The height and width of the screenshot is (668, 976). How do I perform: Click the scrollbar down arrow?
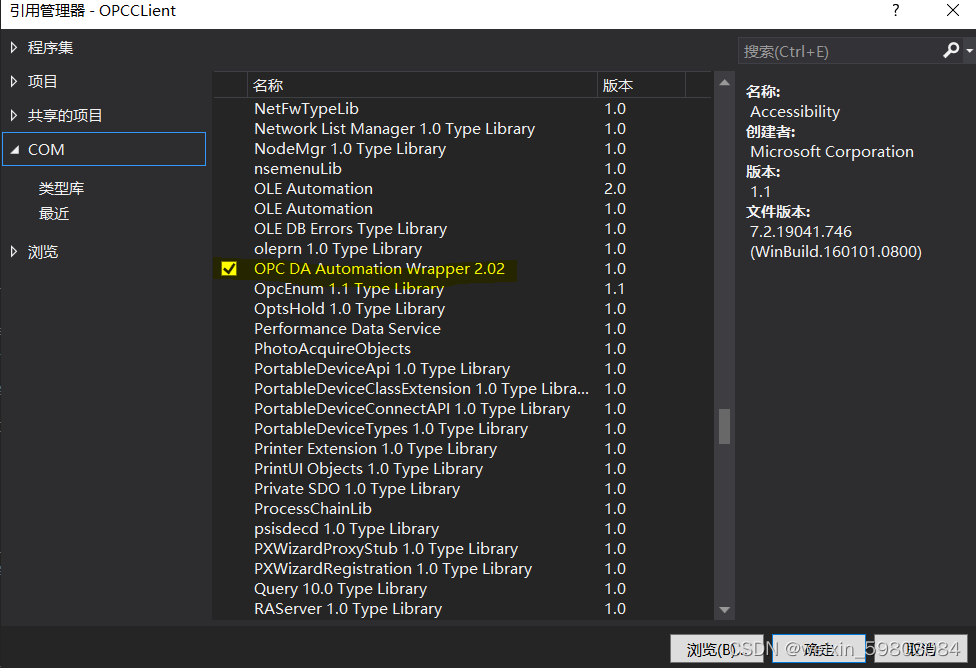tap(724, 611)
